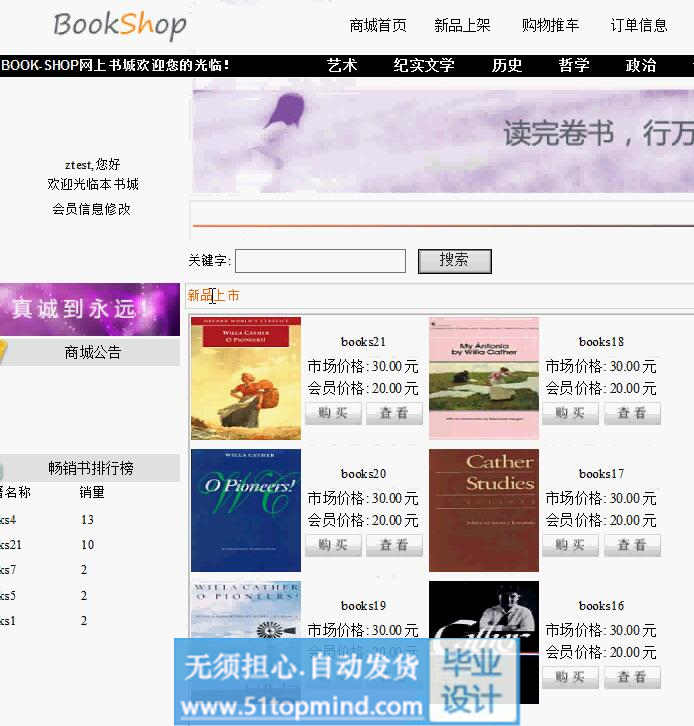Buy books17 with 购买 button
Viewport: 694px width, 726px height.
571,545
